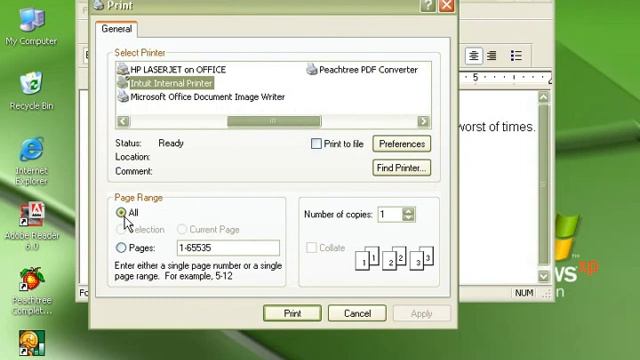This screenshot has height=360, width=640.
Task: Select the Current Page radio option
Action: 182,229
